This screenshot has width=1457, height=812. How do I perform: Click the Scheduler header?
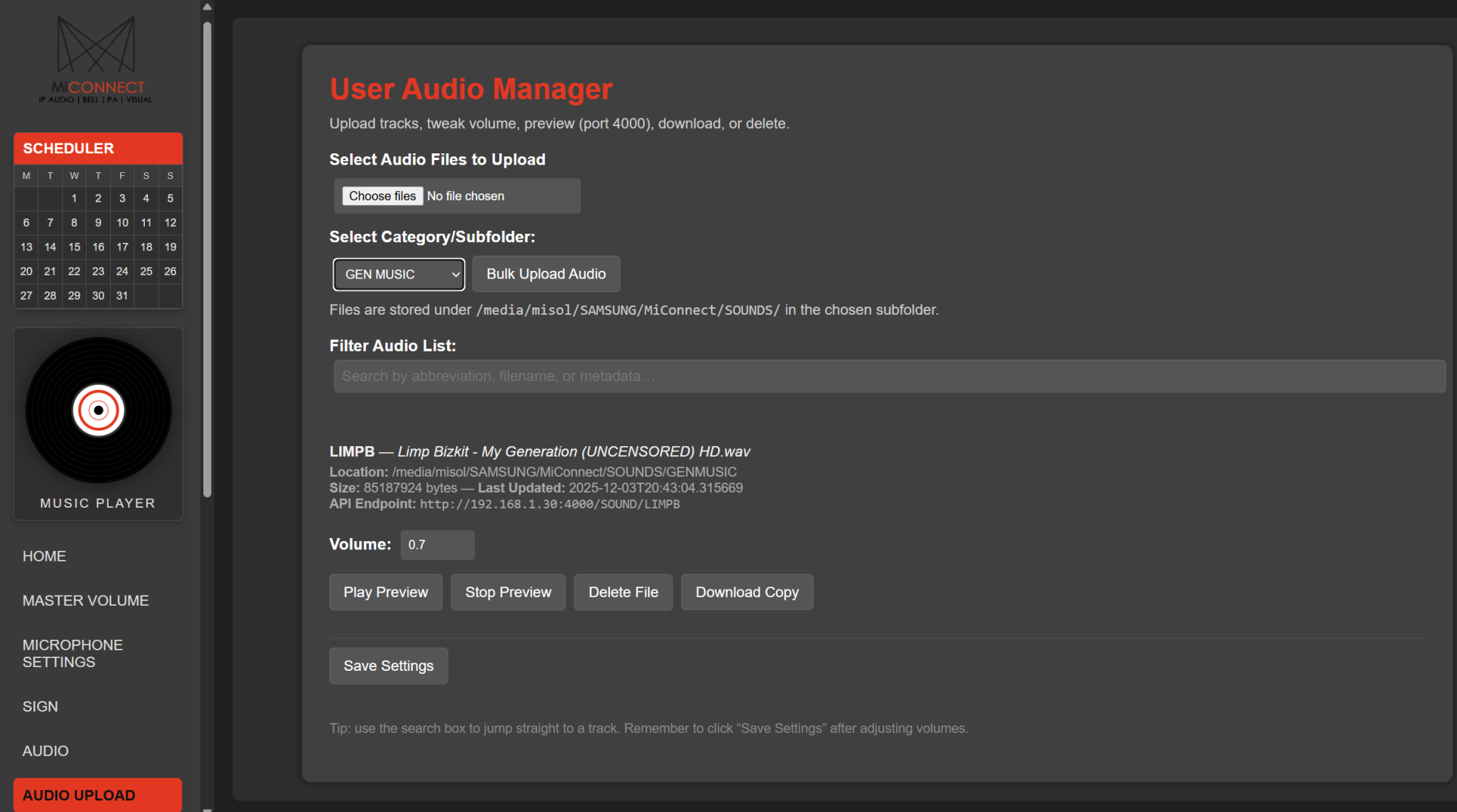[98, 148]
